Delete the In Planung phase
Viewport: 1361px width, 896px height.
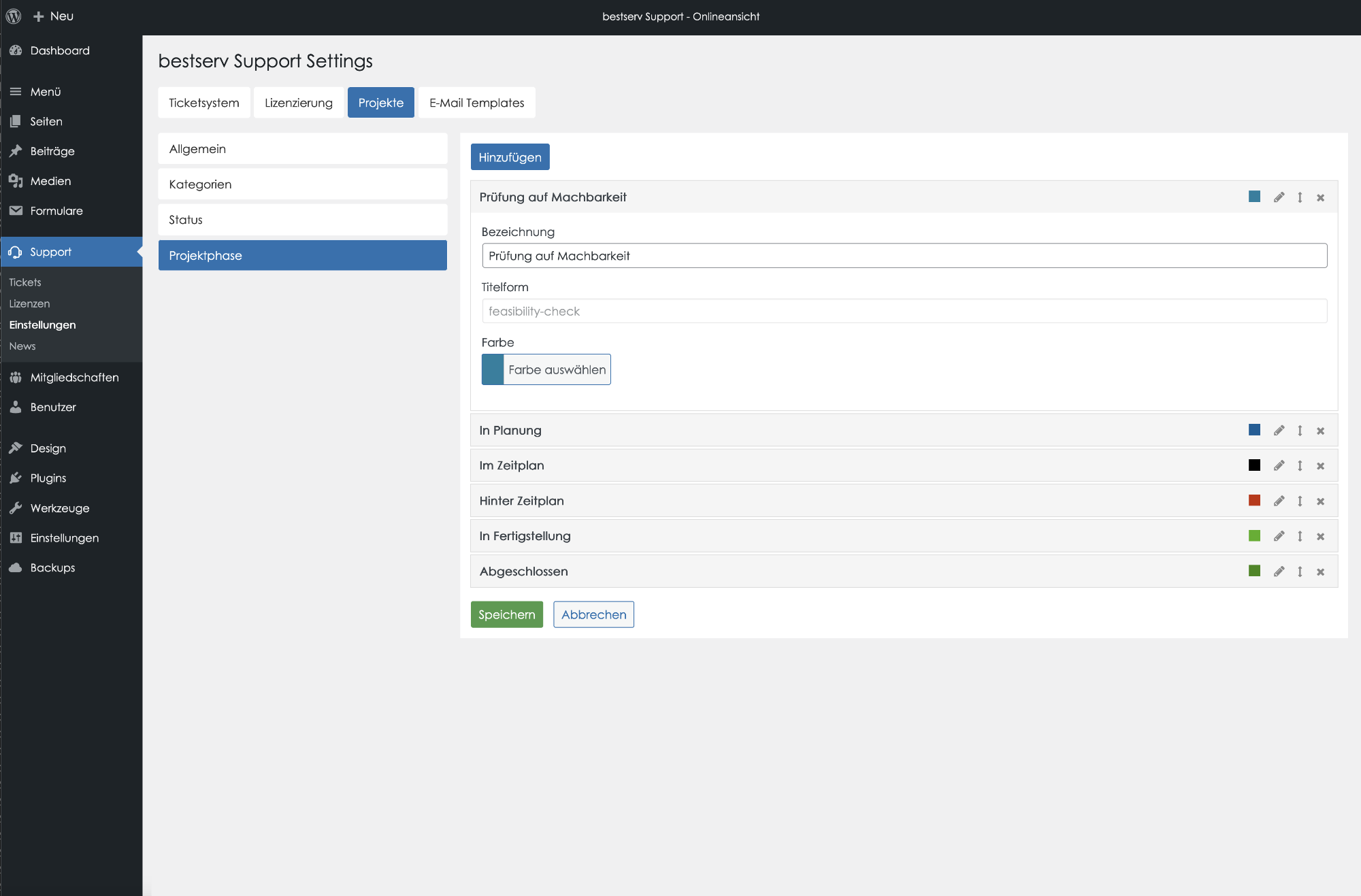click(x=1321, y=431)
